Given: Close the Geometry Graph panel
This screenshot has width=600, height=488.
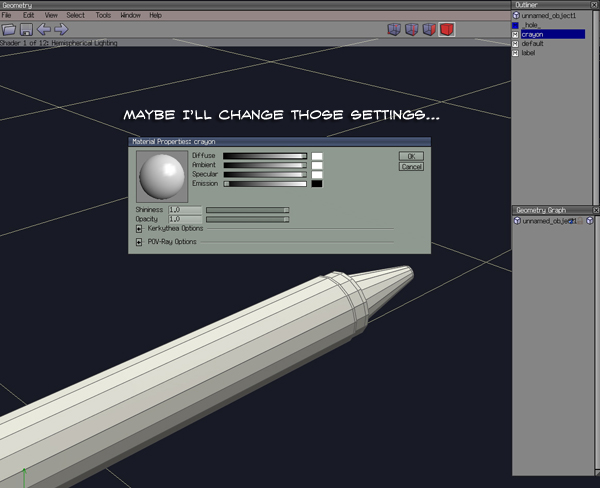Looking at the screenshot, I should 596,210.
